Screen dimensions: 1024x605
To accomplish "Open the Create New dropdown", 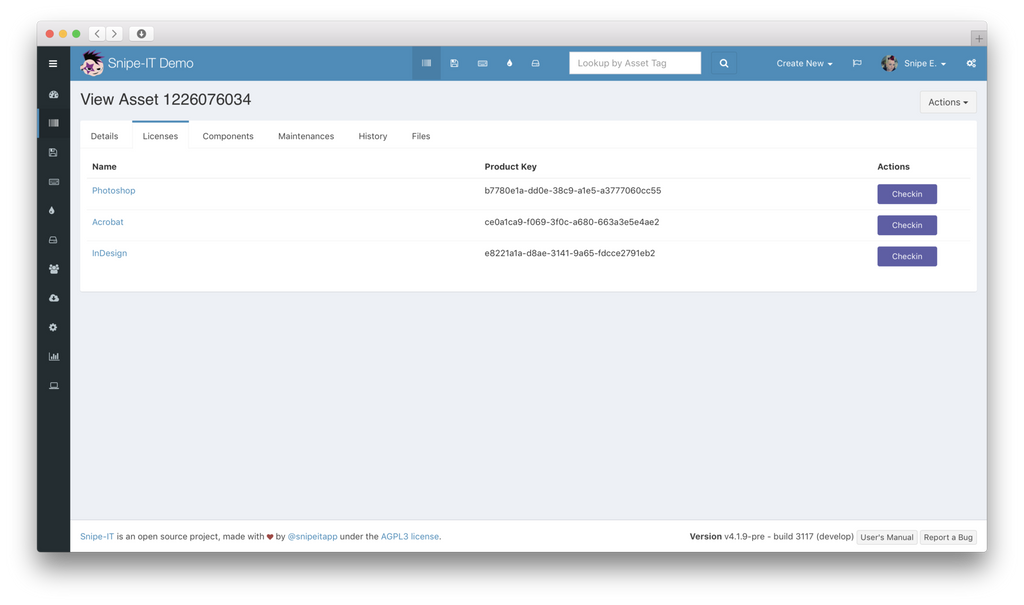I will tap(803, 62).
